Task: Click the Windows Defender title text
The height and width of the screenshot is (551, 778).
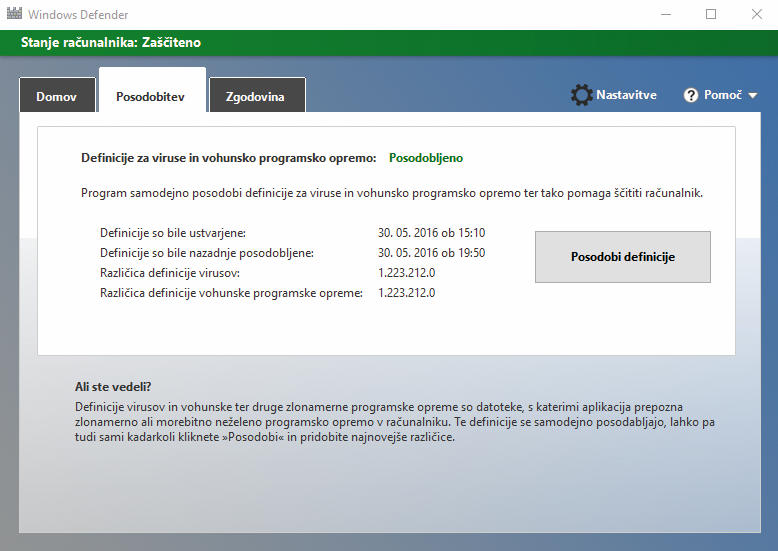Action: 78,14
